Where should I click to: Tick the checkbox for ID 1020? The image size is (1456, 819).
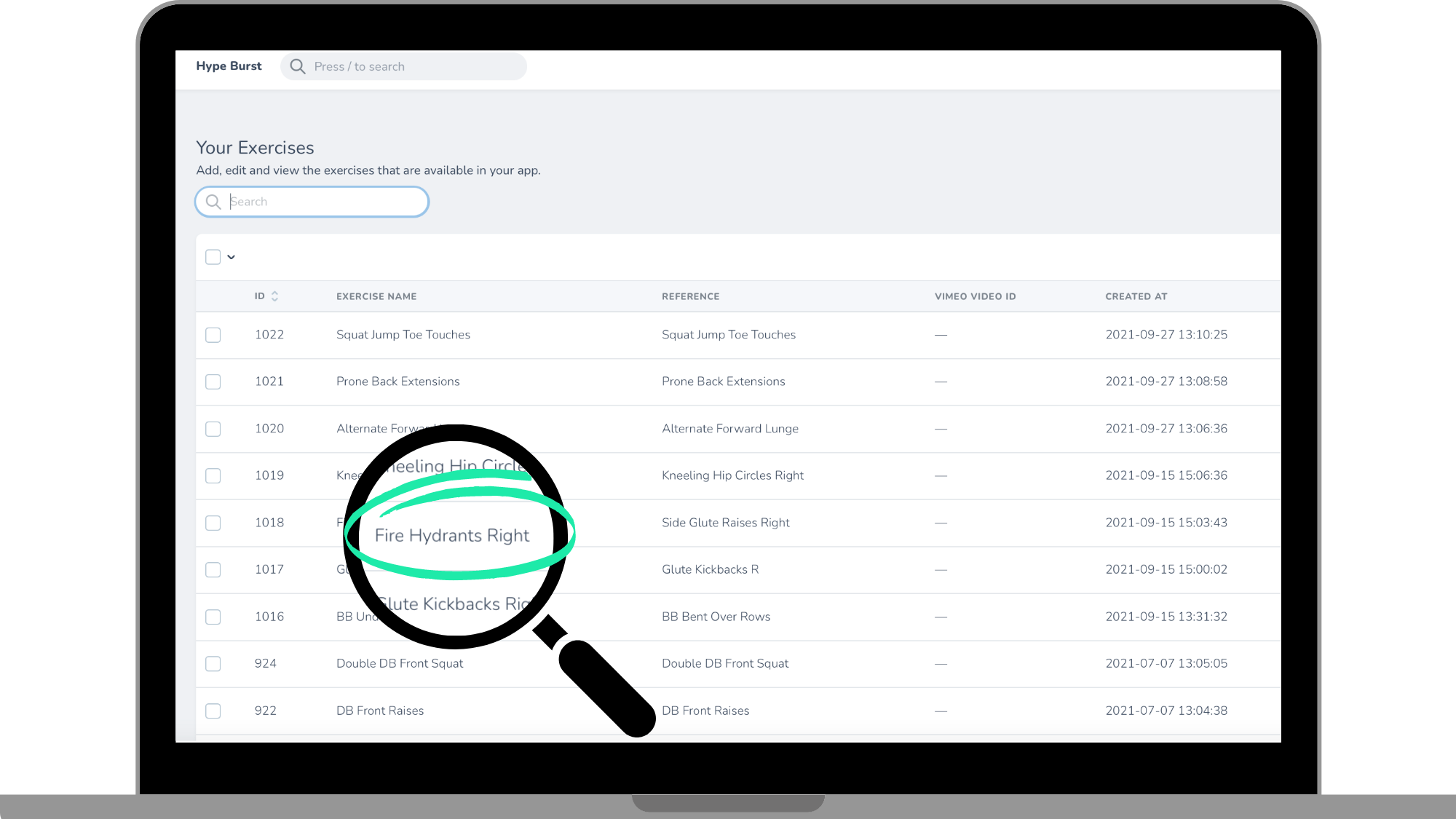pyautogui.click(x=213, y=429)
